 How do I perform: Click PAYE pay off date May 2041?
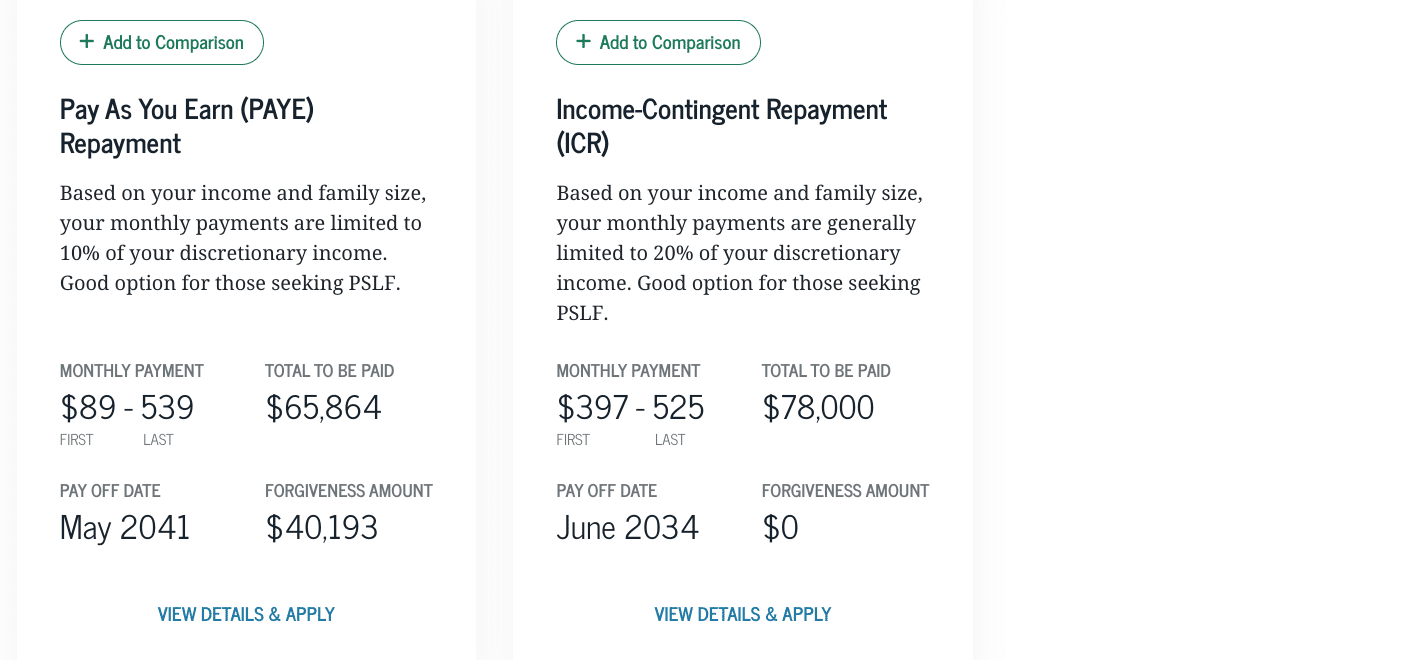125,528
